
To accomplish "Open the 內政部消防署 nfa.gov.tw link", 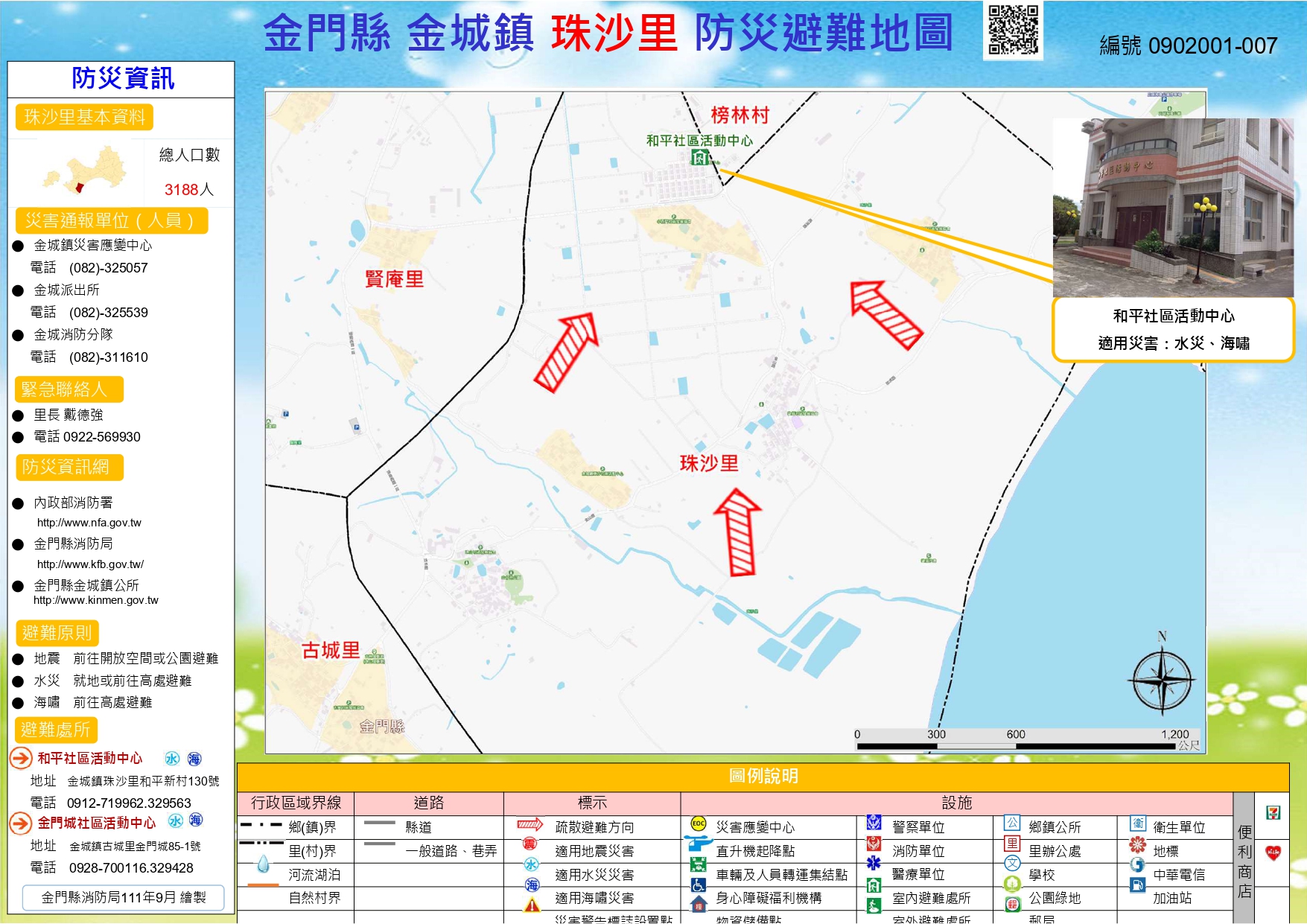I will point(89,523).
